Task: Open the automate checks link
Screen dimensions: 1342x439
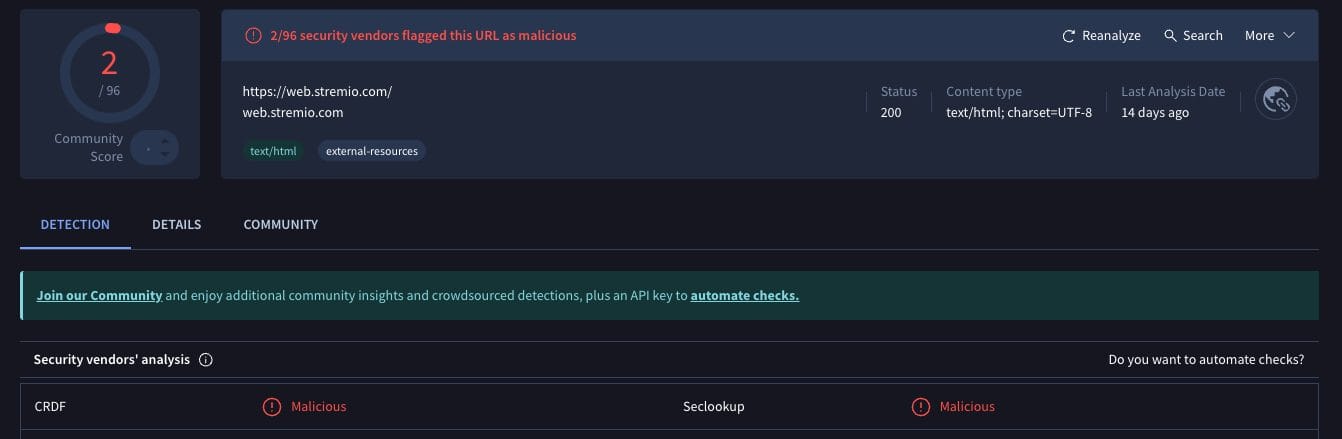Action: pos(744,296)
